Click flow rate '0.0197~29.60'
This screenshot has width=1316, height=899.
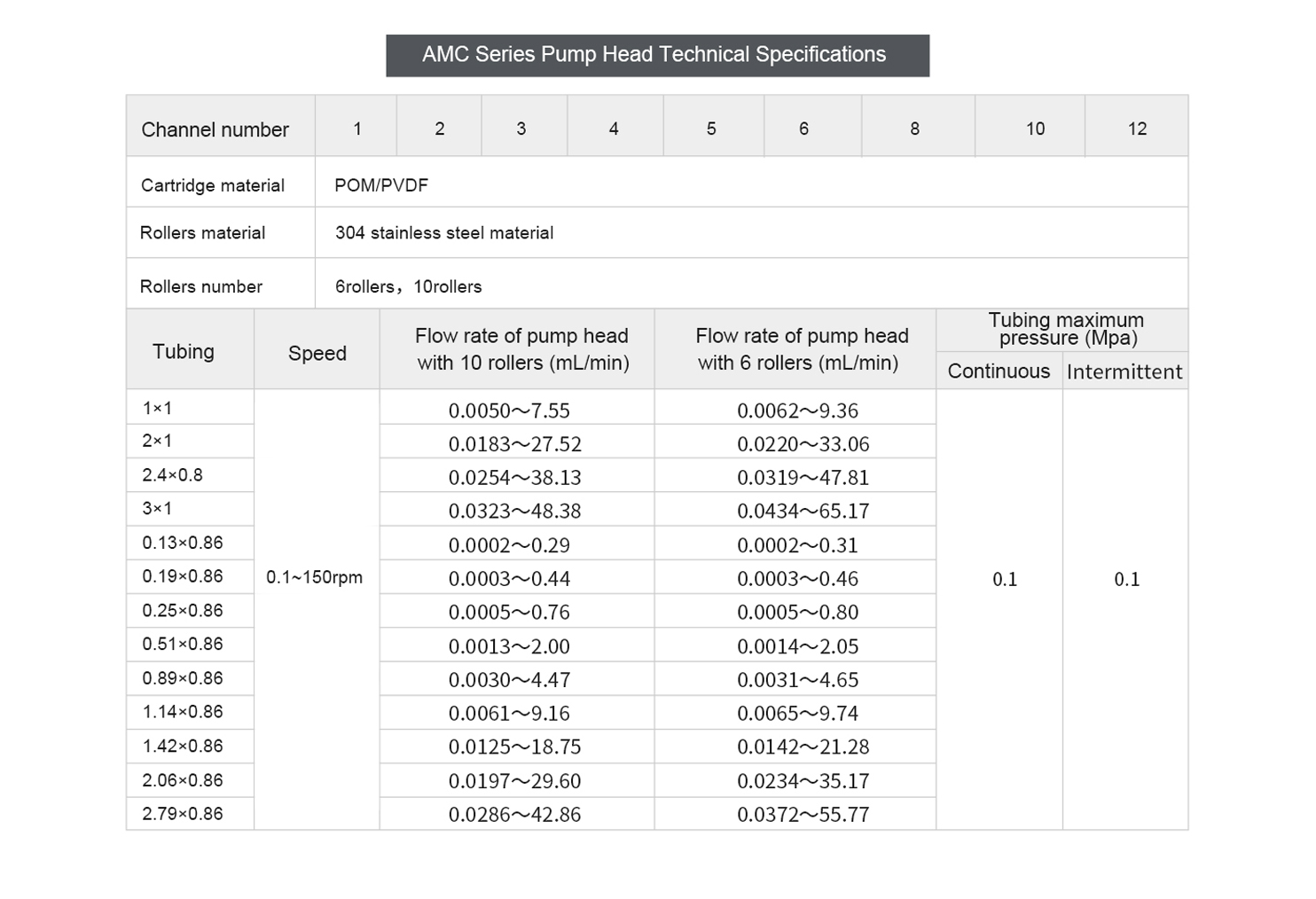coord(515,781)
